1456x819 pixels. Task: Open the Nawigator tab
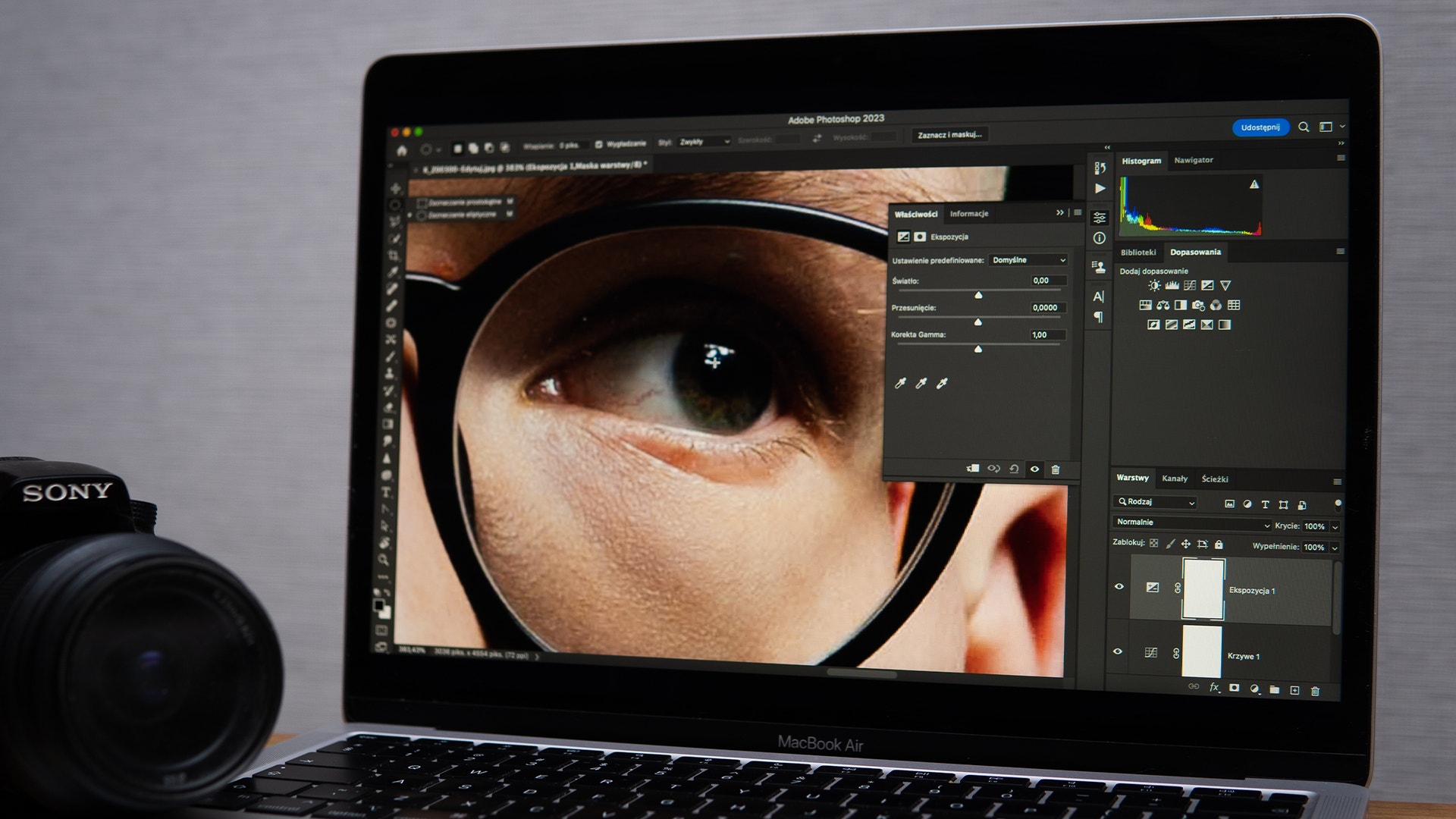[1195, 160]
